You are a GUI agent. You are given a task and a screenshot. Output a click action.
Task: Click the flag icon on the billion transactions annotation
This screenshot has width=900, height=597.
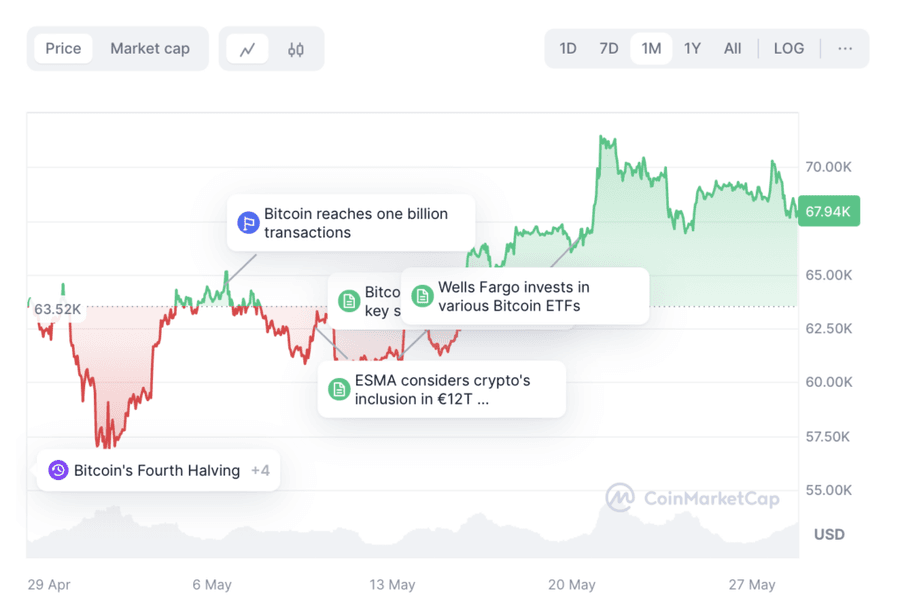(247, 222)
